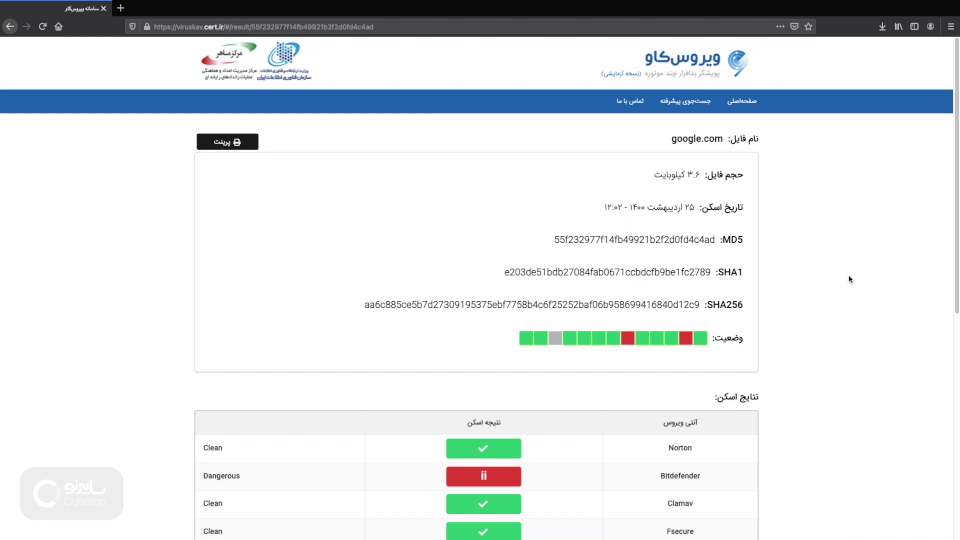The height and width of the screenshot is (540, 960).
Task: Open the browser library icon
Action: coord(899,27)
